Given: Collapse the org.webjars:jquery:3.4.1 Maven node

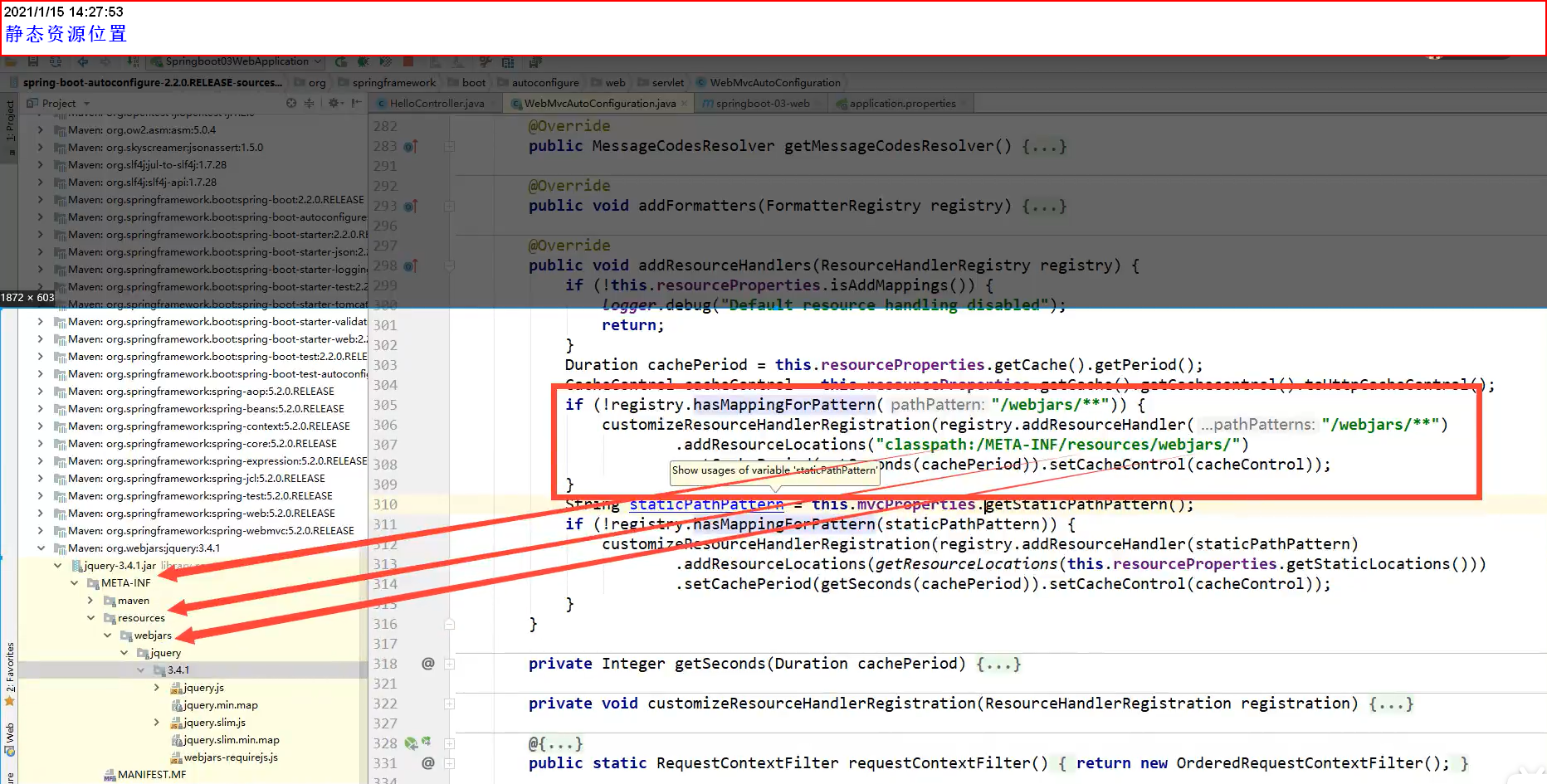Looking at the screenshot, I should point(41,548).
